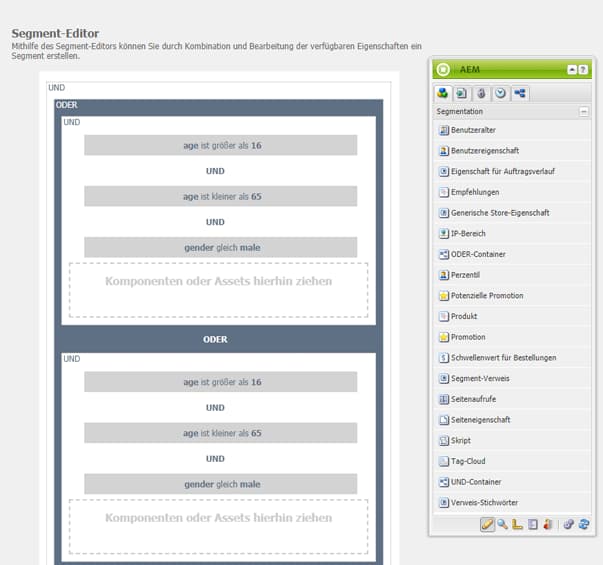
Task: Select the Benutzereigenschaft component icon
Action: (x=444, y=151)
